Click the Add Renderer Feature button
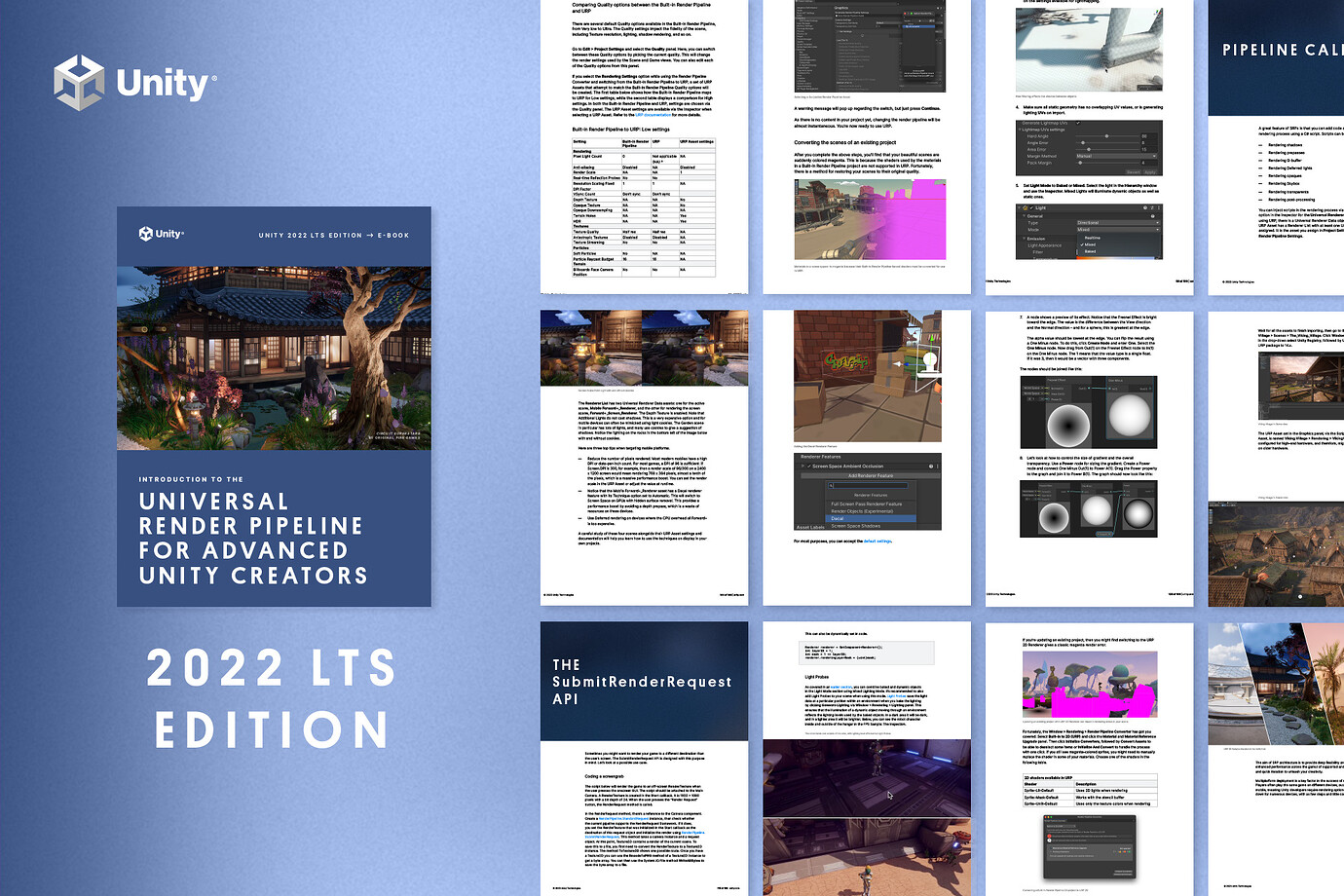Image resolution: width=1344 pixels, height=896 pixels. [x=872, y=475]
